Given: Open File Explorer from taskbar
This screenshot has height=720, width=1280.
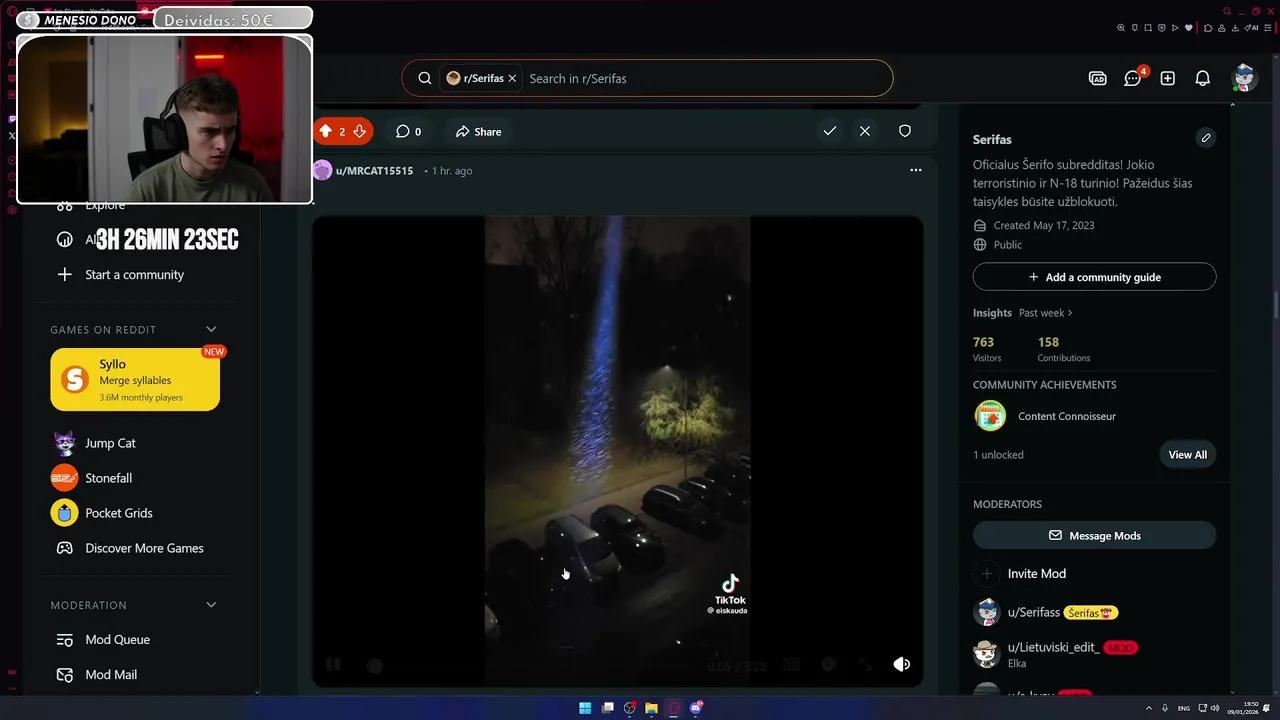Looking at the screenshot, I should tap(651, 708).
